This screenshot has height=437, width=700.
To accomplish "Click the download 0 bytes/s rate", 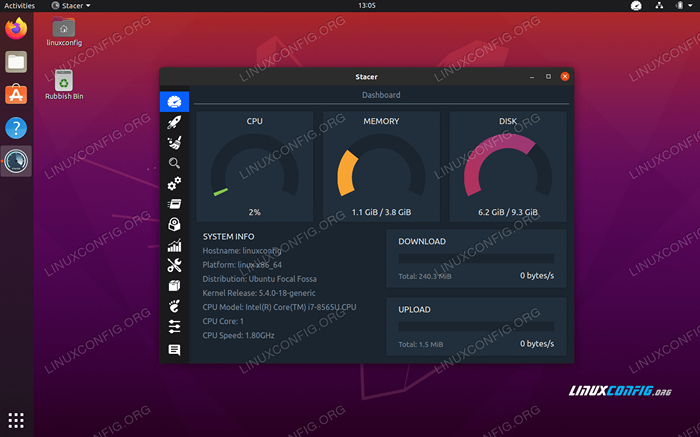I will [537, 276].
